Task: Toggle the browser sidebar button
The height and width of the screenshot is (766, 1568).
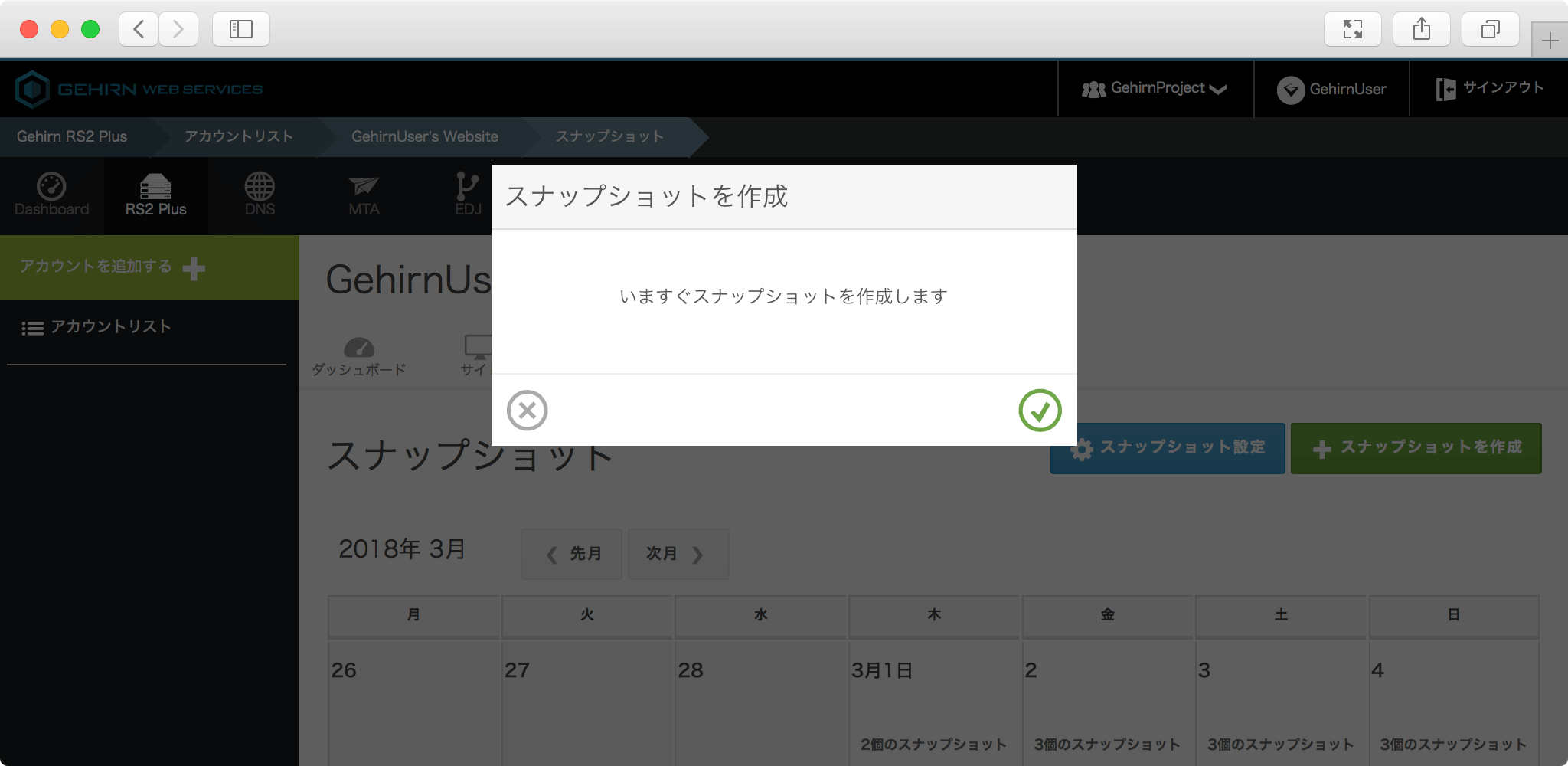Action: pos(240,29)
